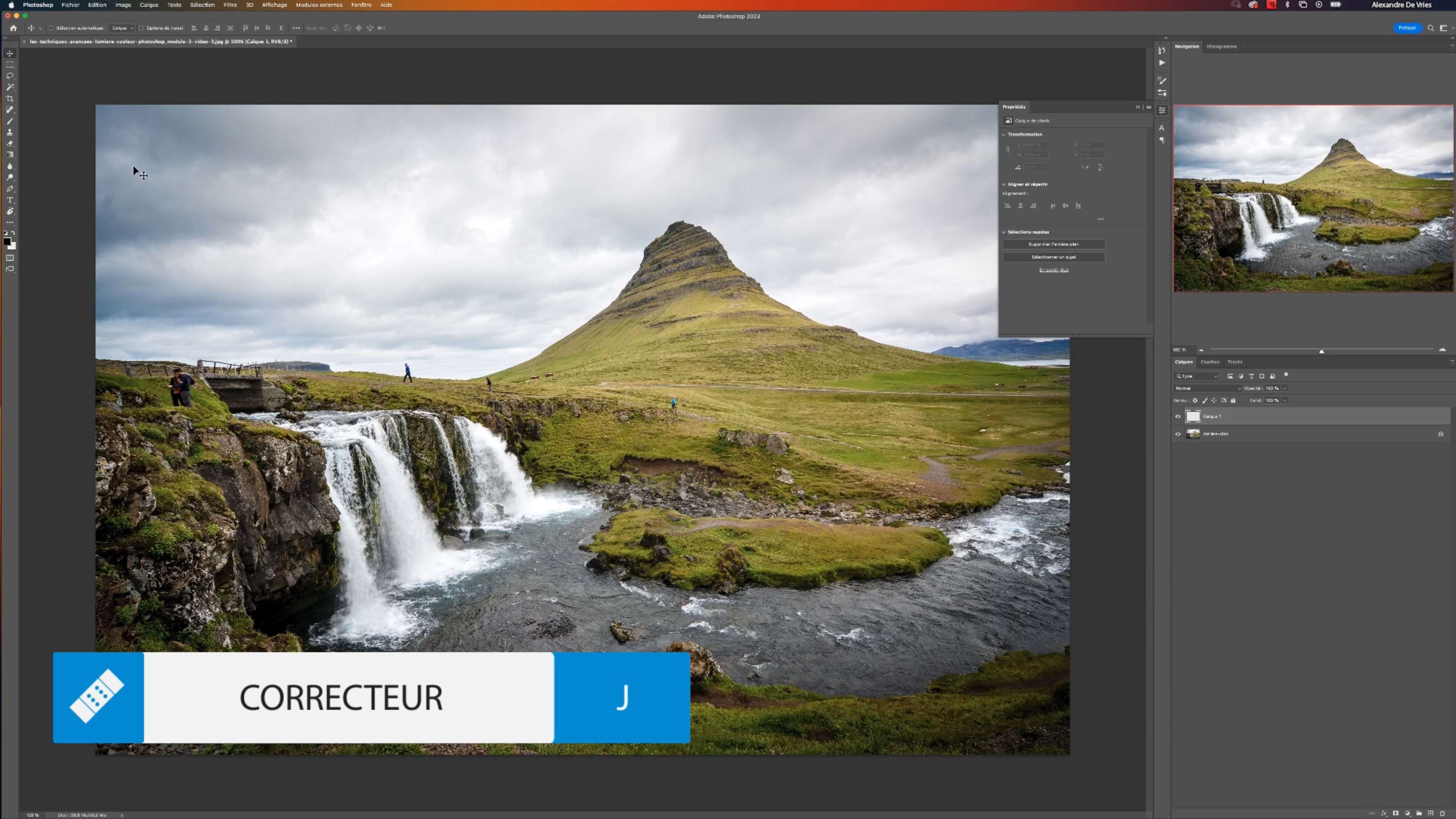1456x819 pixels.
Task: Hide the Arrière-plan layer
Action: (x=1178, y=434)
